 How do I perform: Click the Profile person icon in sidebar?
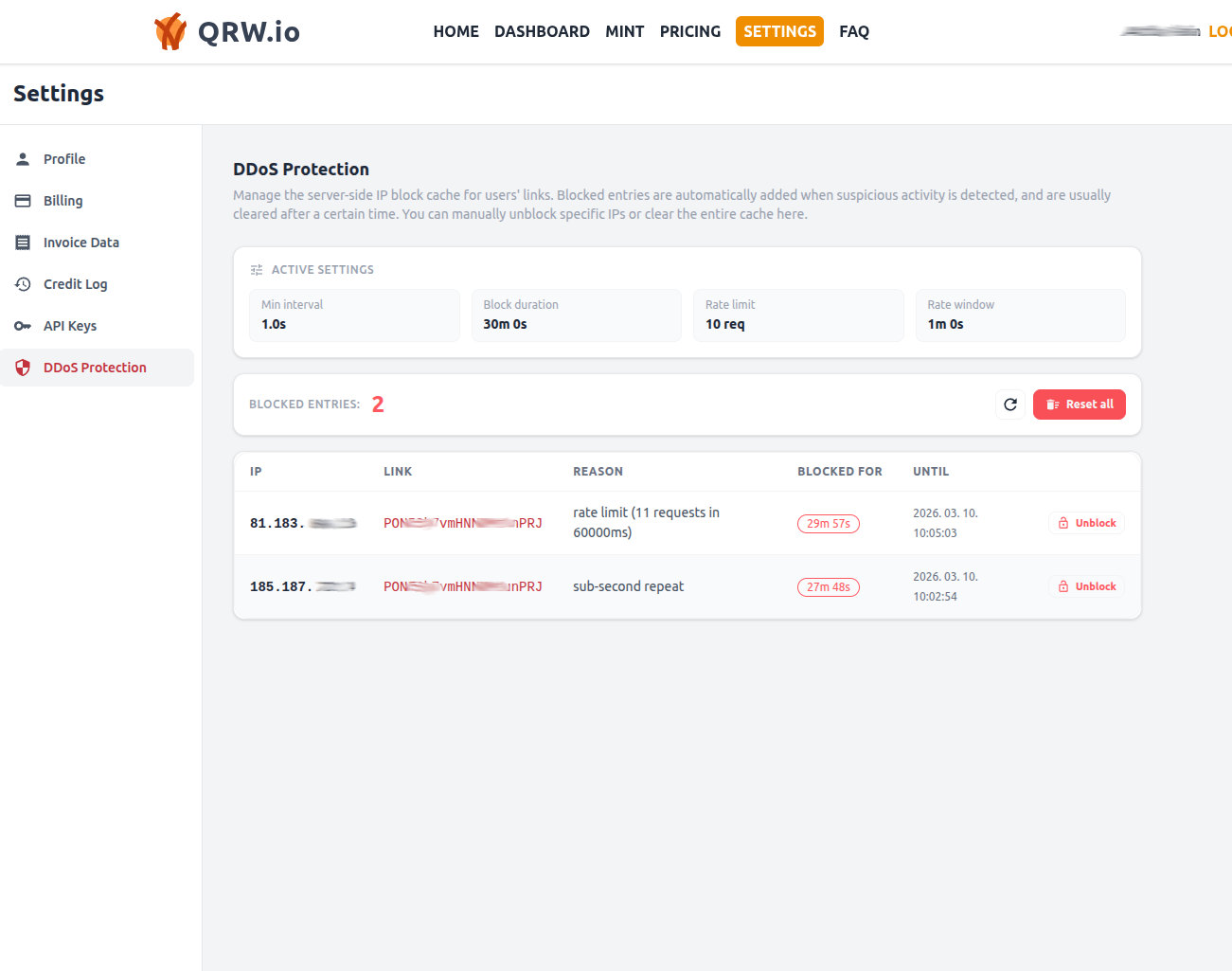[x=23, y=159]
